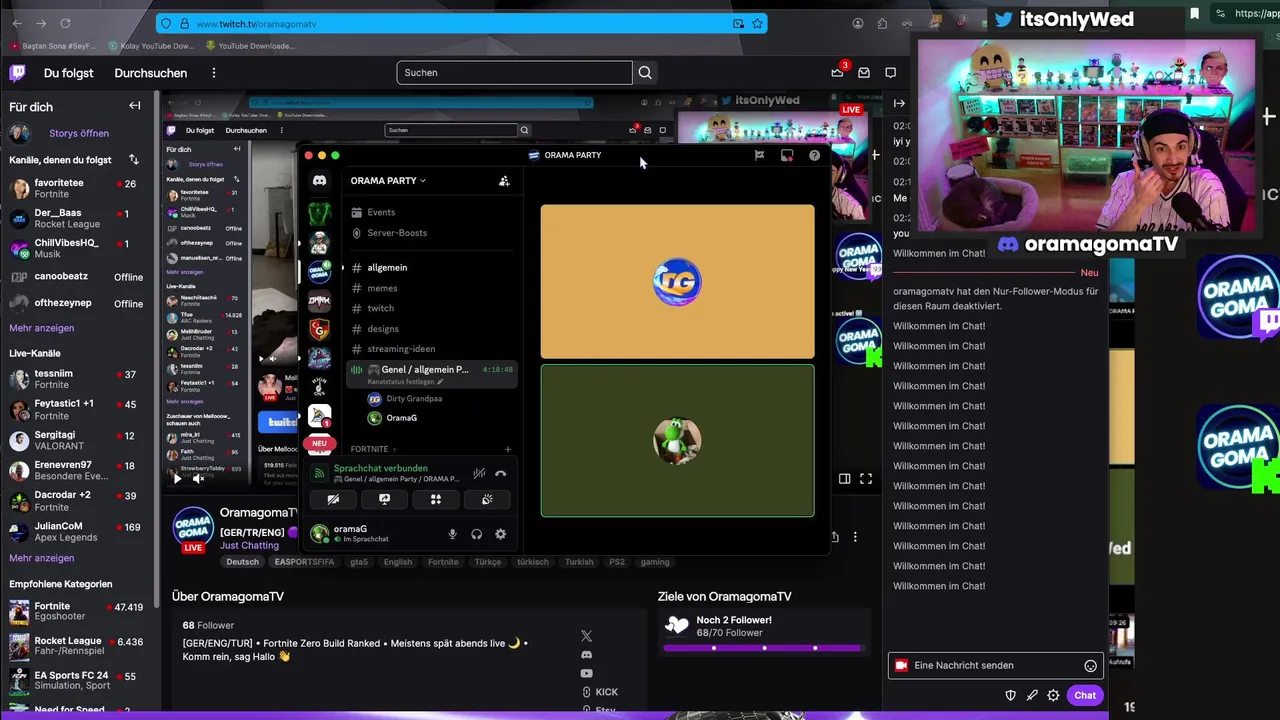Select the ORAMA GOMA server icon

(x=319, y=272)
